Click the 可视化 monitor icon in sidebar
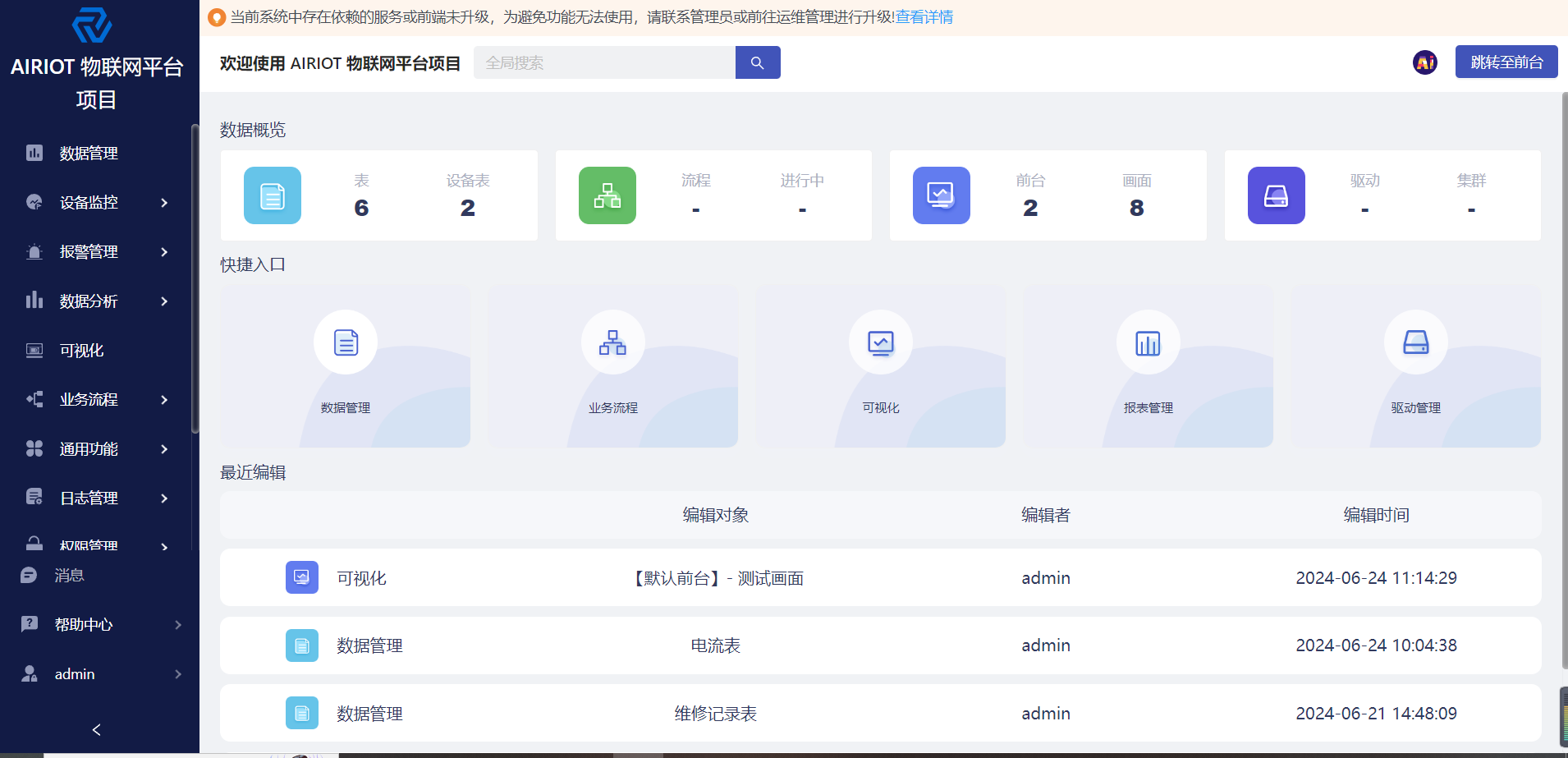The image size is (1568, 758). 34,350
